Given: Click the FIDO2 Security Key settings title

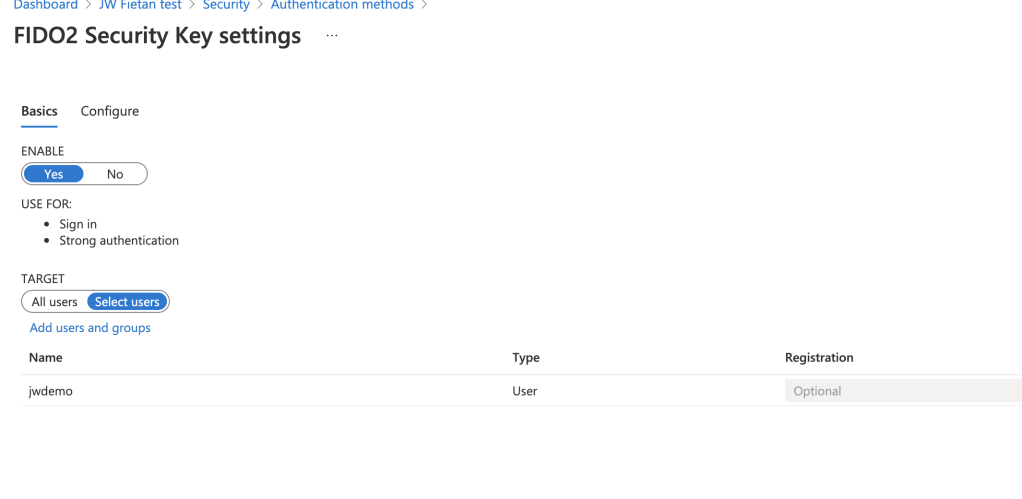Looking at the screenshot, I should [158, 37].
